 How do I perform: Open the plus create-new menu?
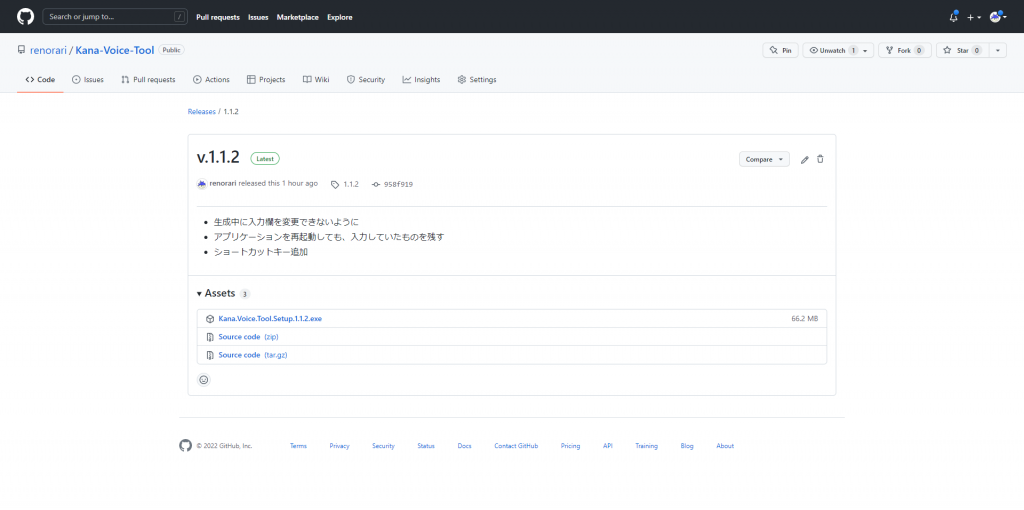[974, 17]
